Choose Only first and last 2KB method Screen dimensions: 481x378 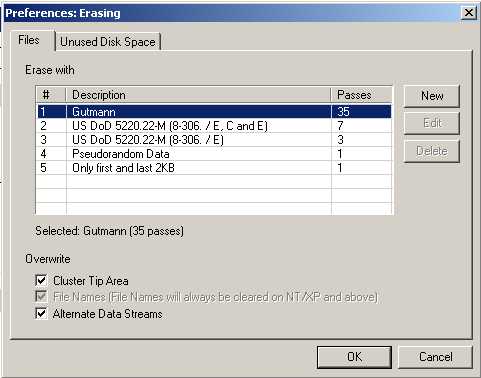pos(214,168)
